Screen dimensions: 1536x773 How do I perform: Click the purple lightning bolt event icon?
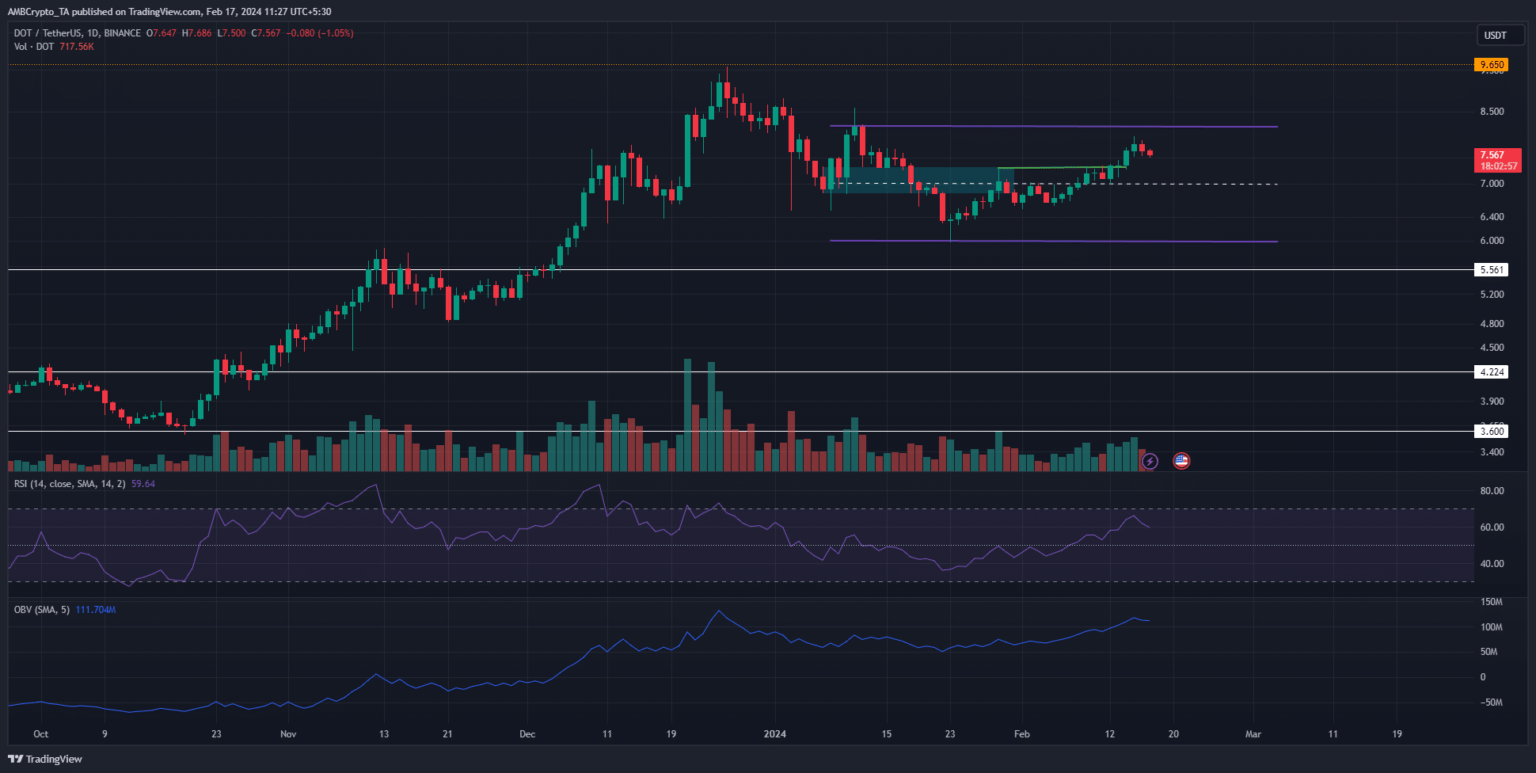pyautogui.click(x=1150, y=461)
